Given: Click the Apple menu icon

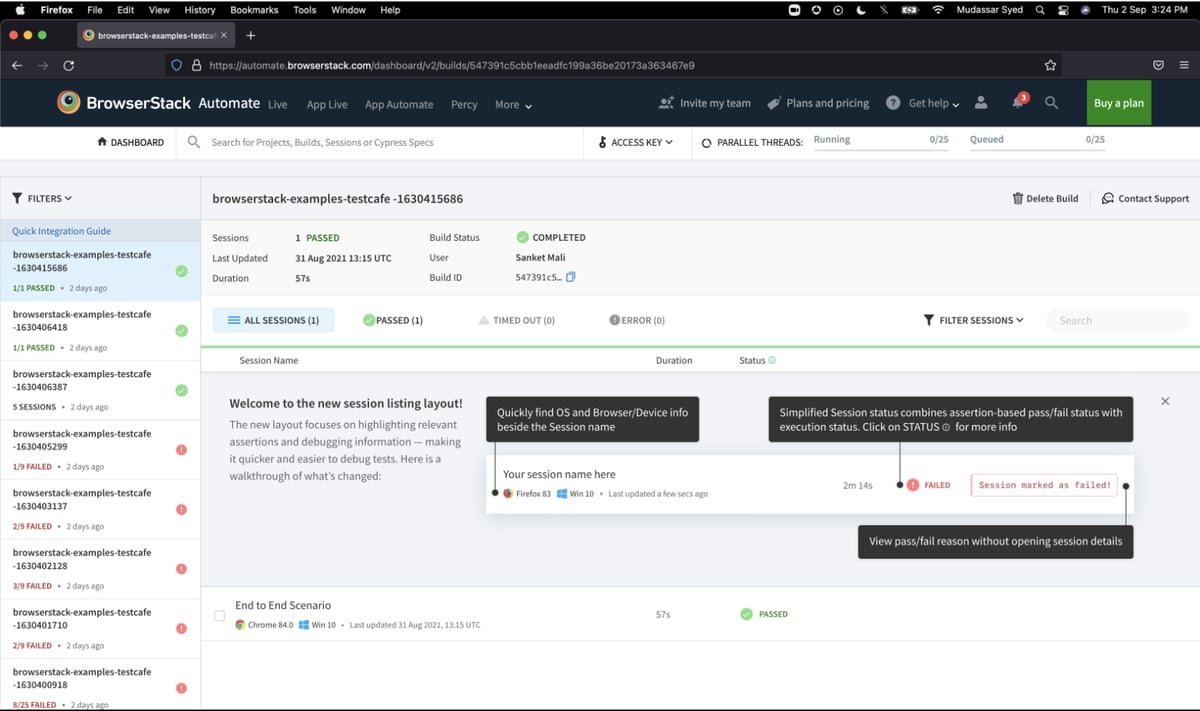Looking at the screenshot, I should [19, 10].
